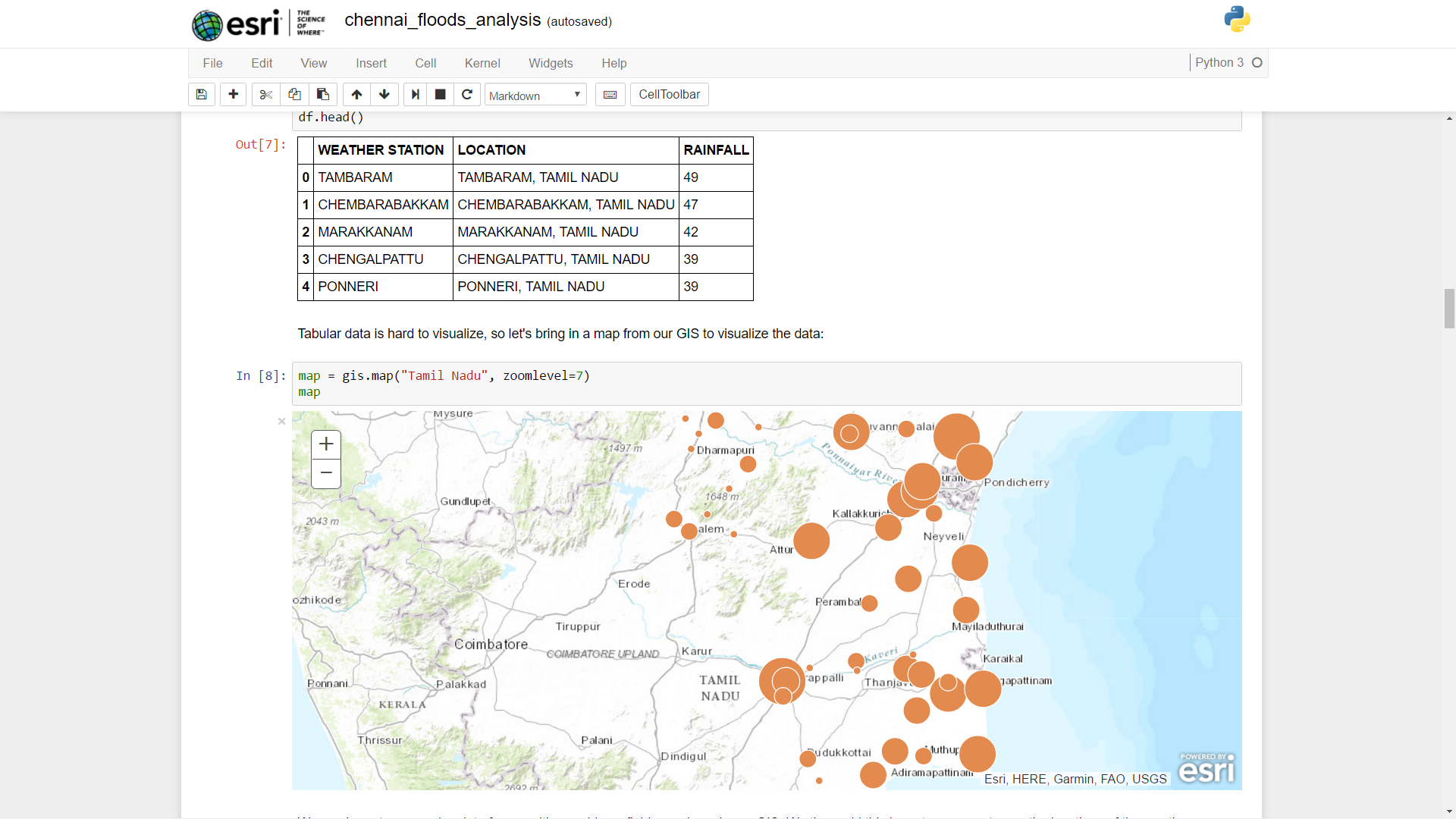Select the WEATHER STATION column header

point(382,150)
